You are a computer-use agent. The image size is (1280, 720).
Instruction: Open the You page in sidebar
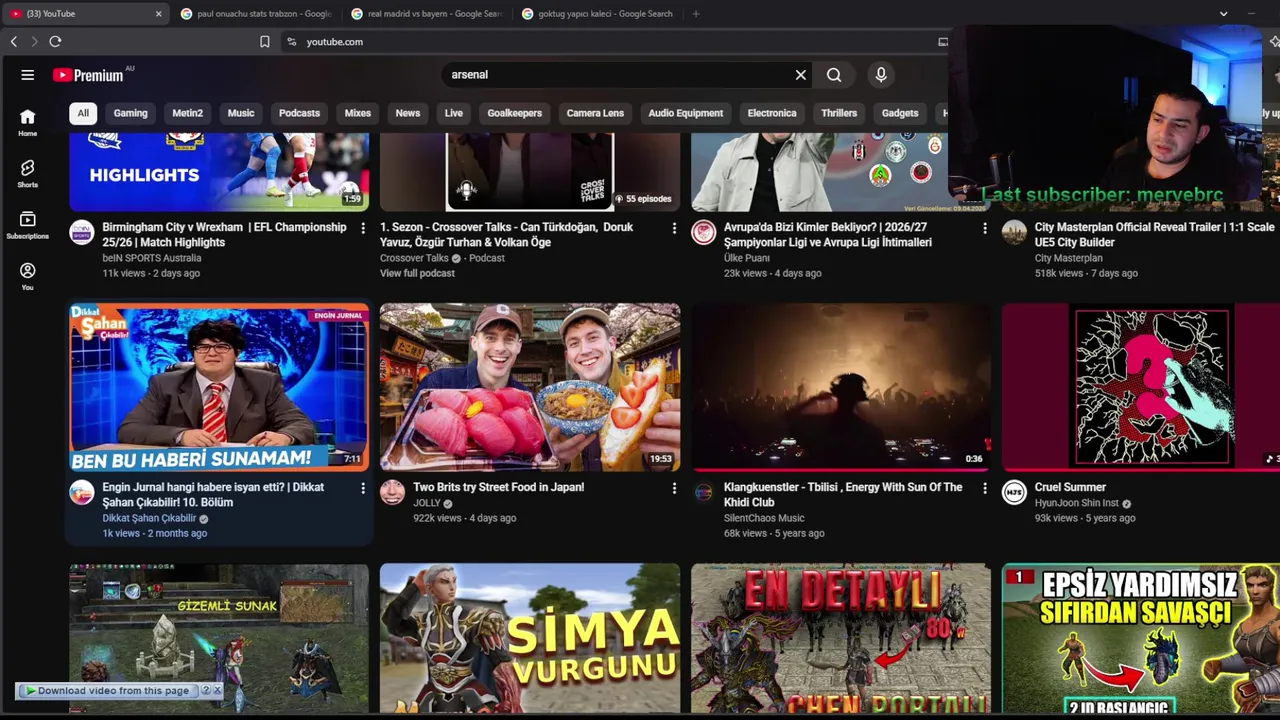click(x=28, y=276)
